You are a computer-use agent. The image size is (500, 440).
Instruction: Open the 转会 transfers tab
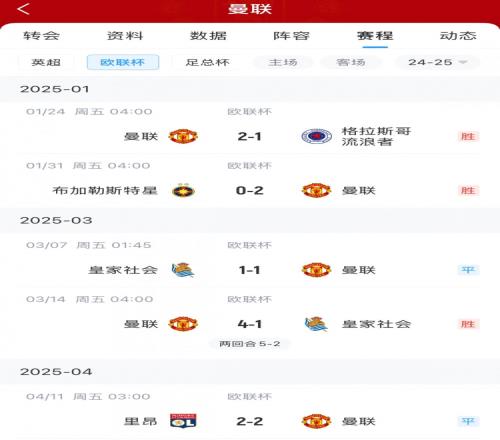[42, 36]
